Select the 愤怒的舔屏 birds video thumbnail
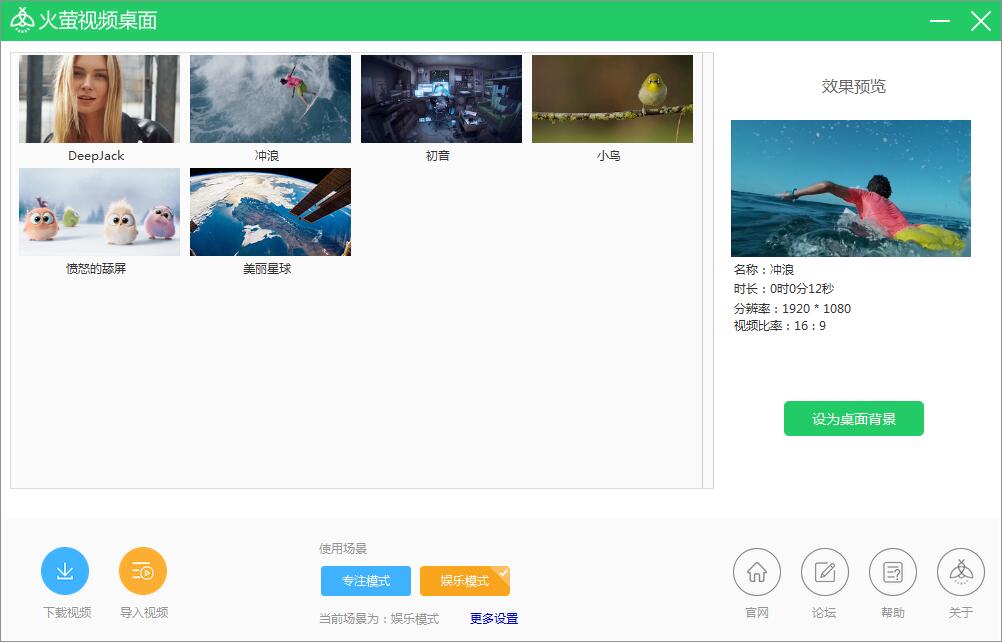This screenshot has height=642, width=1002. pos(99,211)
